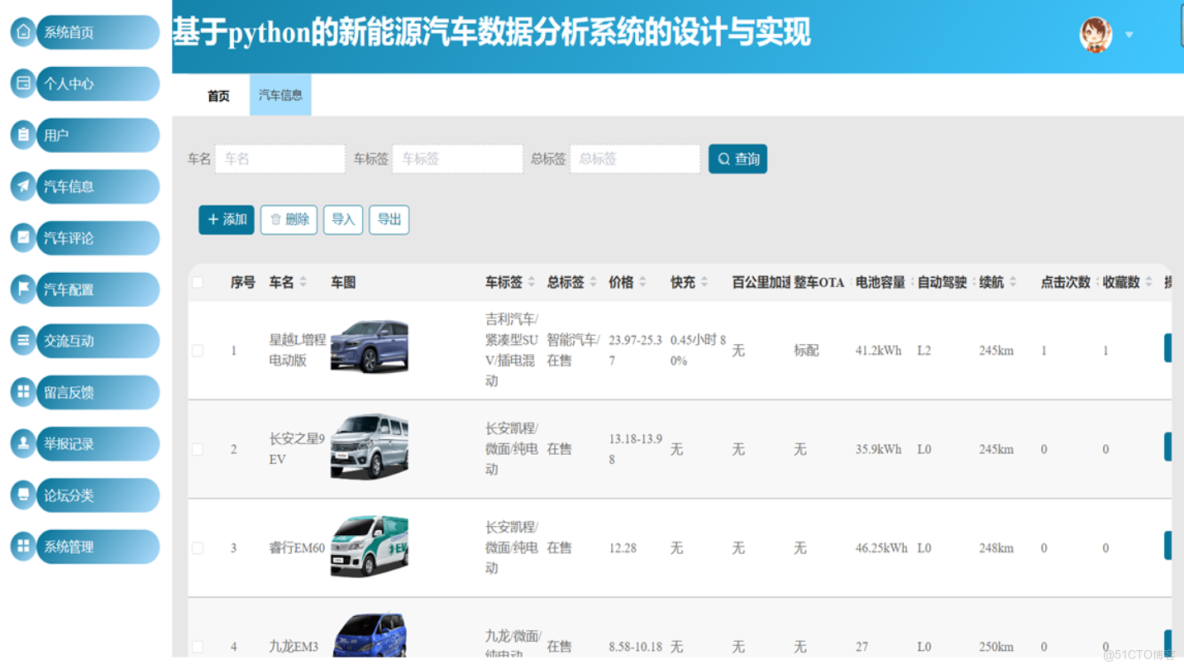1184x669 pixels.
Task: Click the 用户 user icon in sidebar
Action: pos(22,134)
